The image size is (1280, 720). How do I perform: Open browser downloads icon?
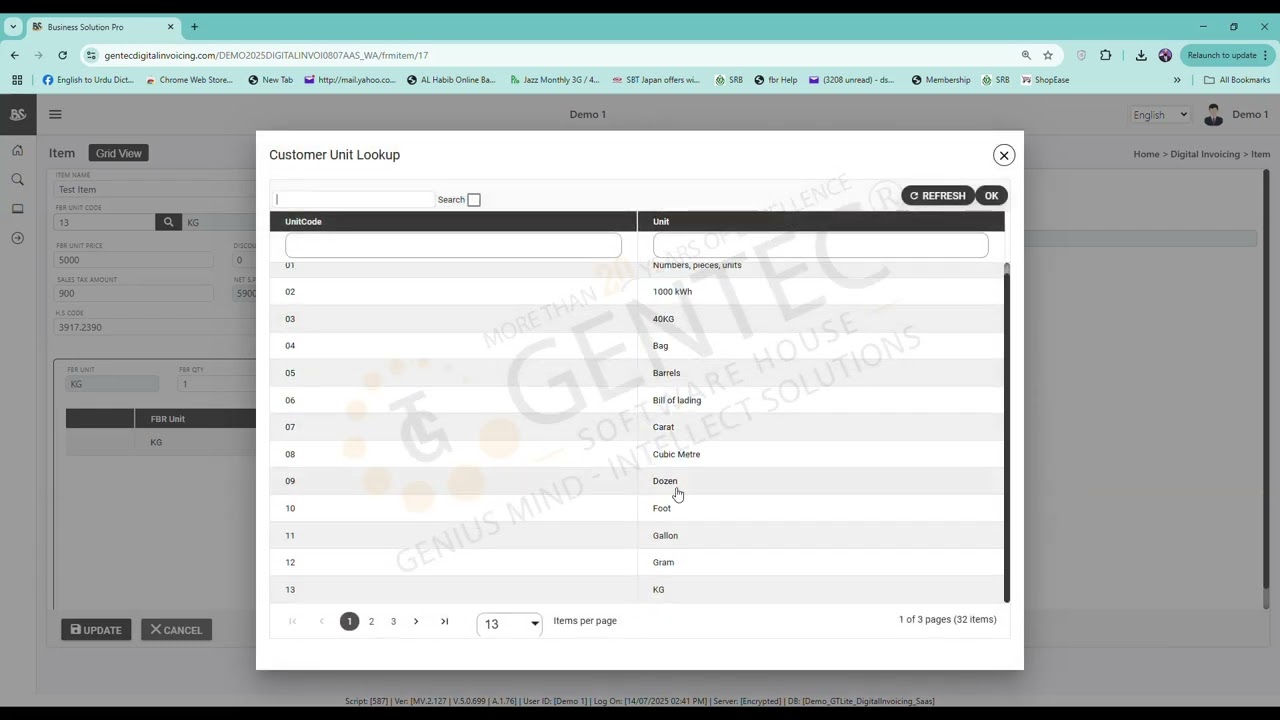click(x=1141, y=55)
